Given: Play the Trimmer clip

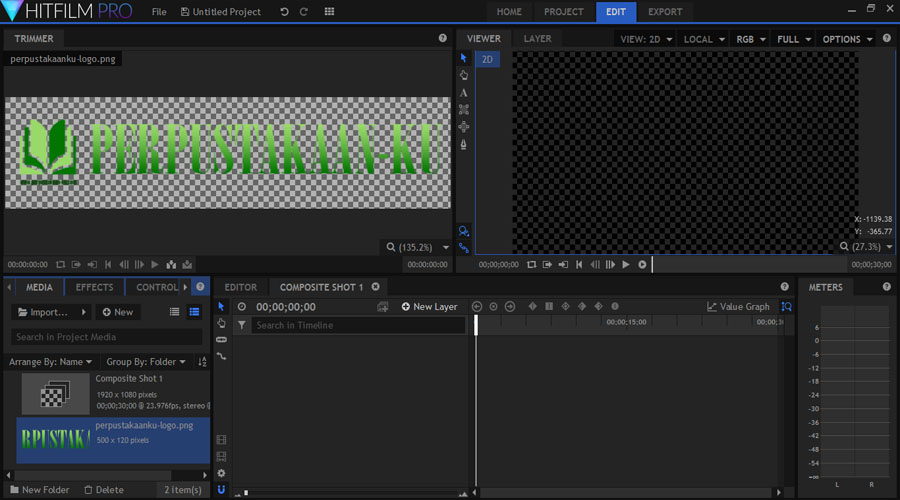Looking at the screenshot, I should [154, 265].
